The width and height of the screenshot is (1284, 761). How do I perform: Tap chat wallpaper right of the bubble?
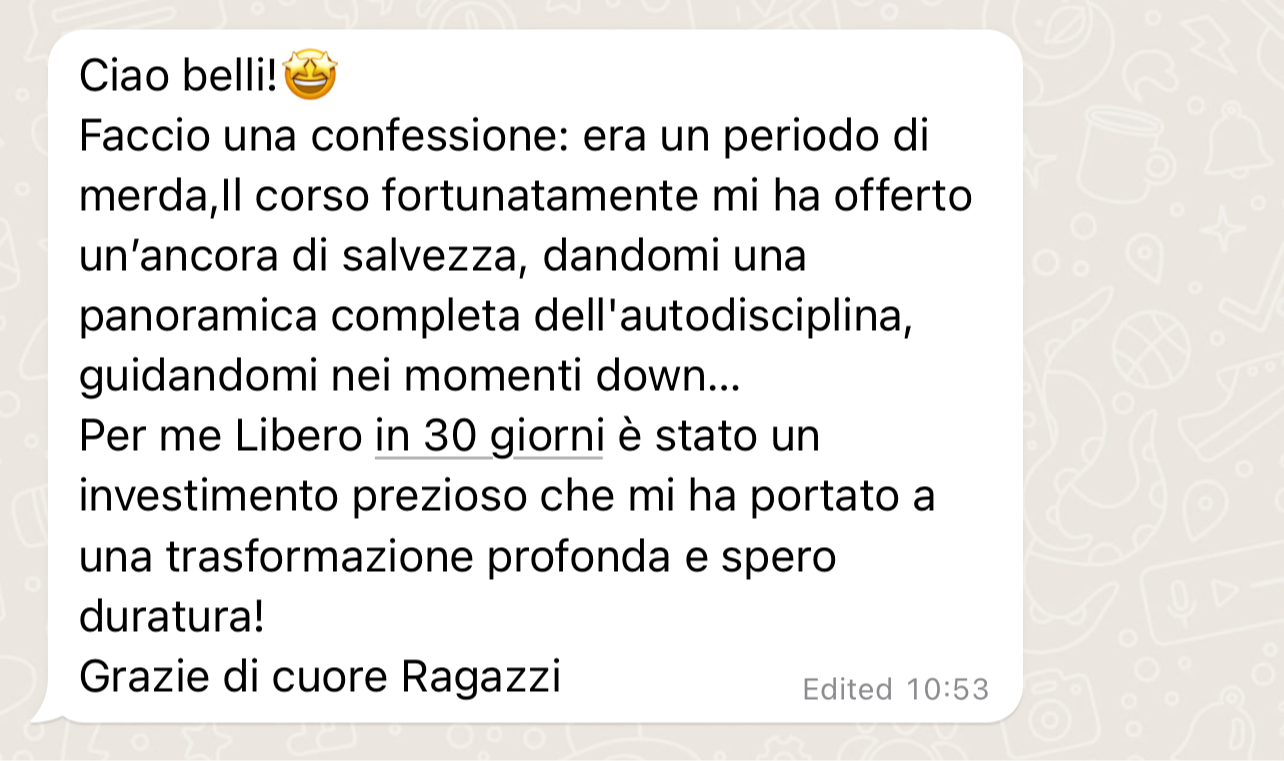(1150, 380)
